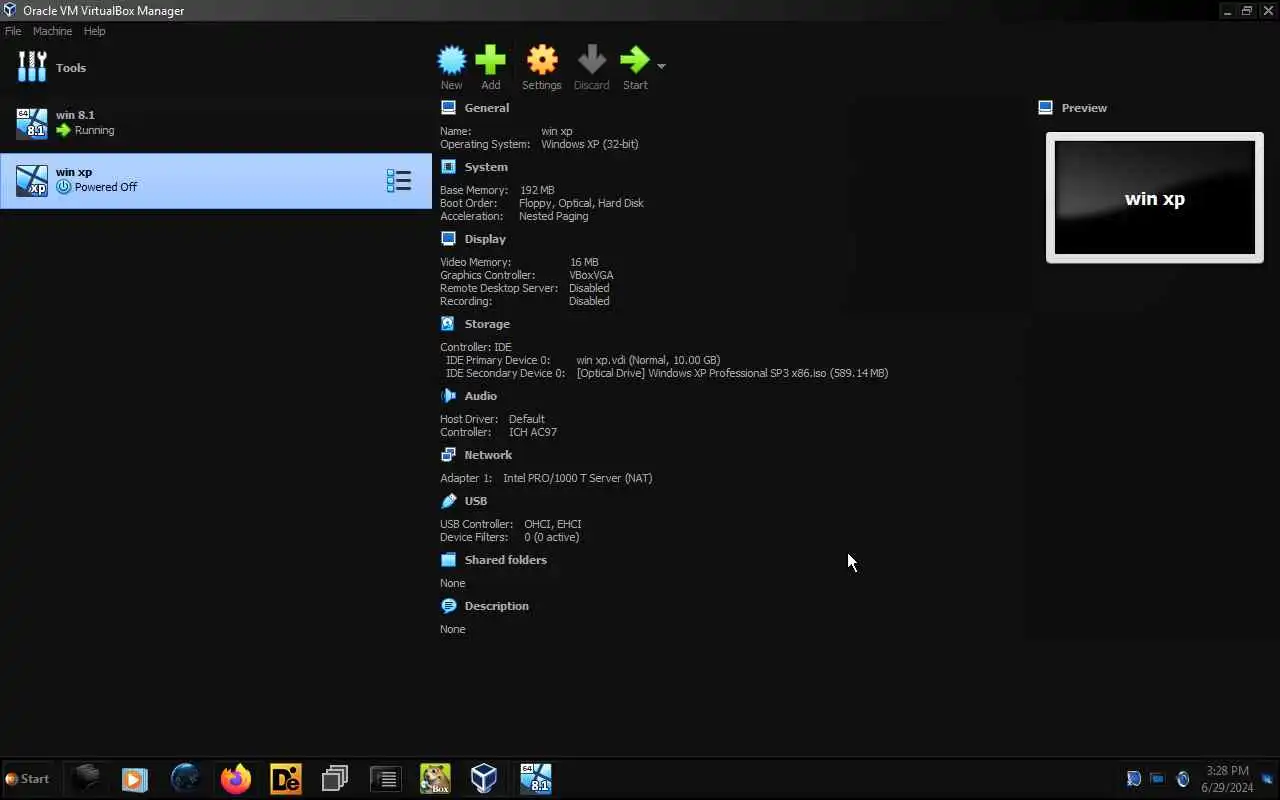Open the General section header link

click(x=487, y=108)
